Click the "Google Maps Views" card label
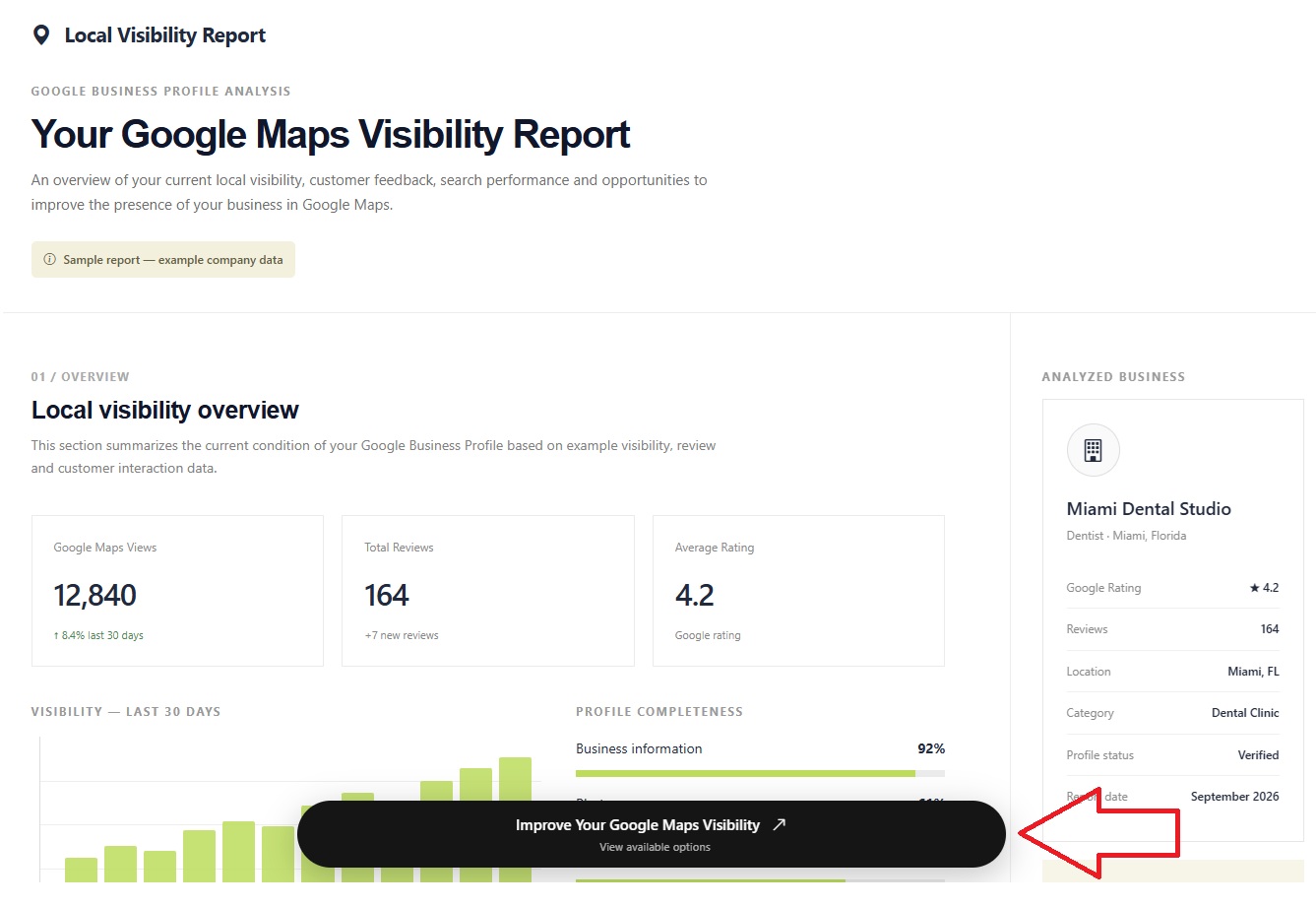 click(105, 548)
